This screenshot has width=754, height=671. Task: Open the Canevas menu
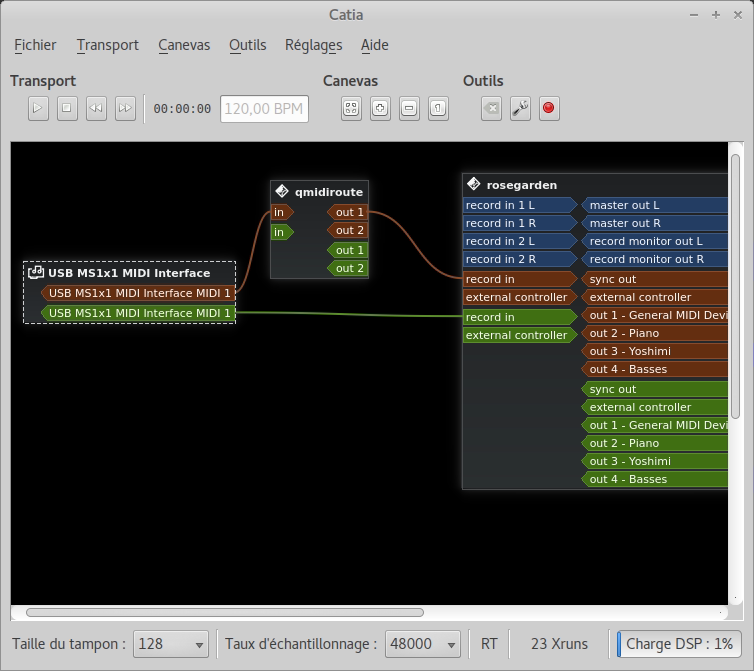point(184,45)
